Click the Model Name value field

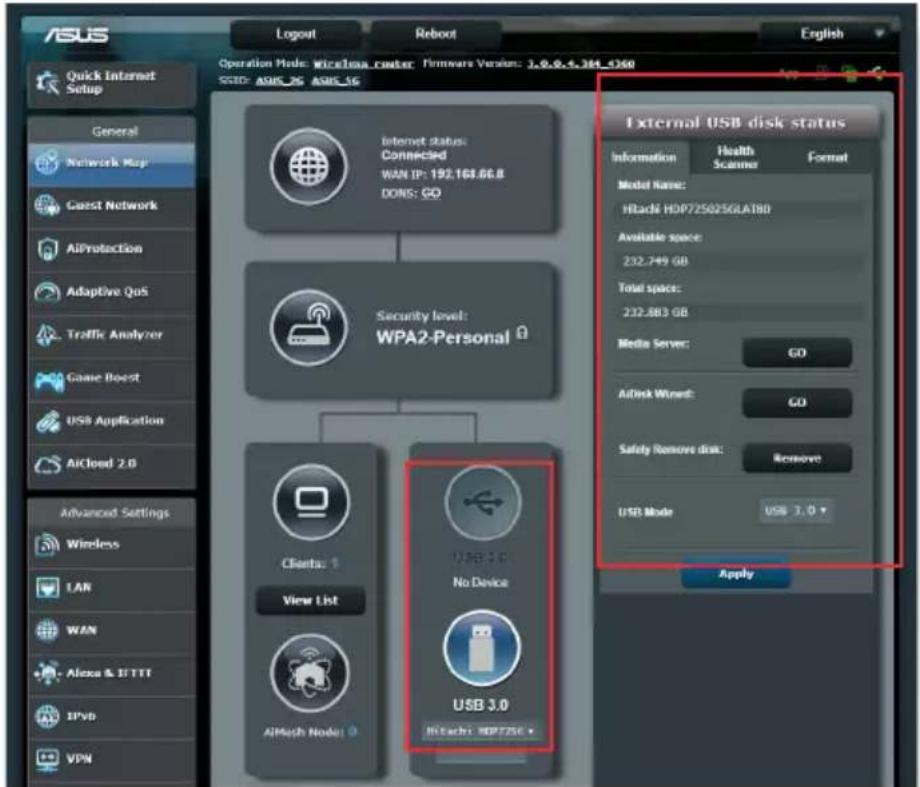click(x=739, y=210)
